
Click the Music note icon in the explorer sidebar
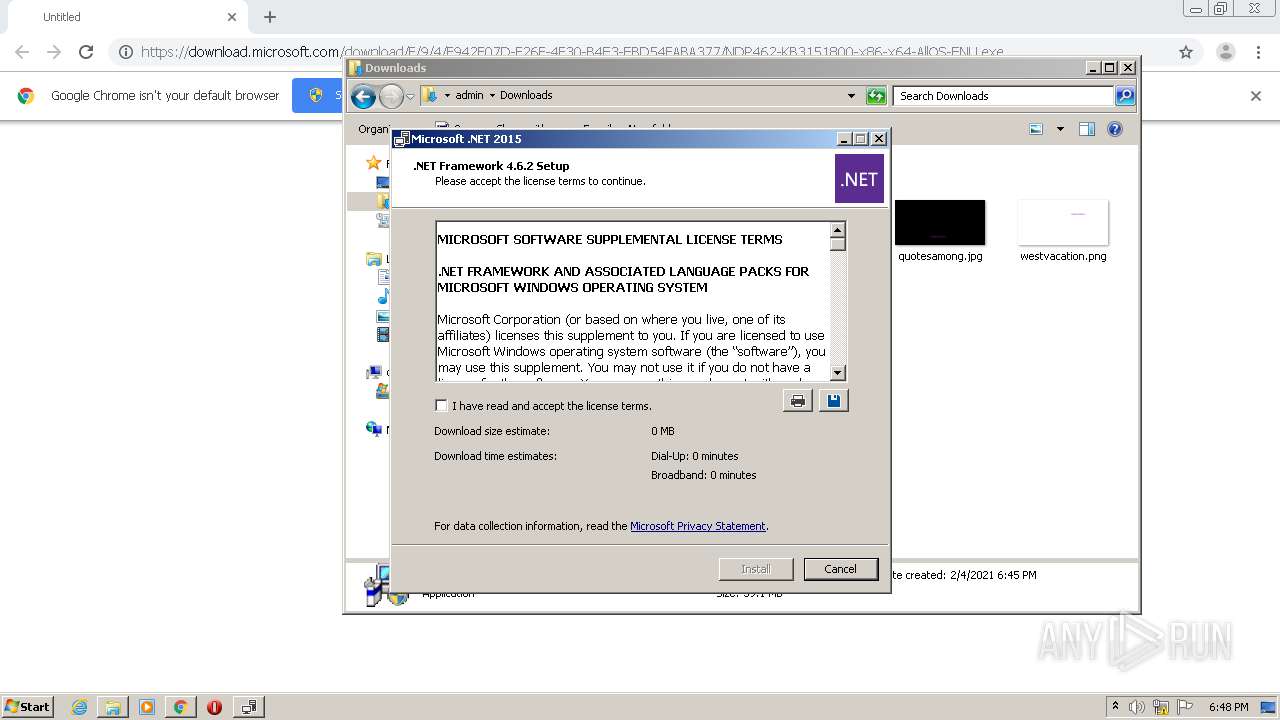pos(383,297)
